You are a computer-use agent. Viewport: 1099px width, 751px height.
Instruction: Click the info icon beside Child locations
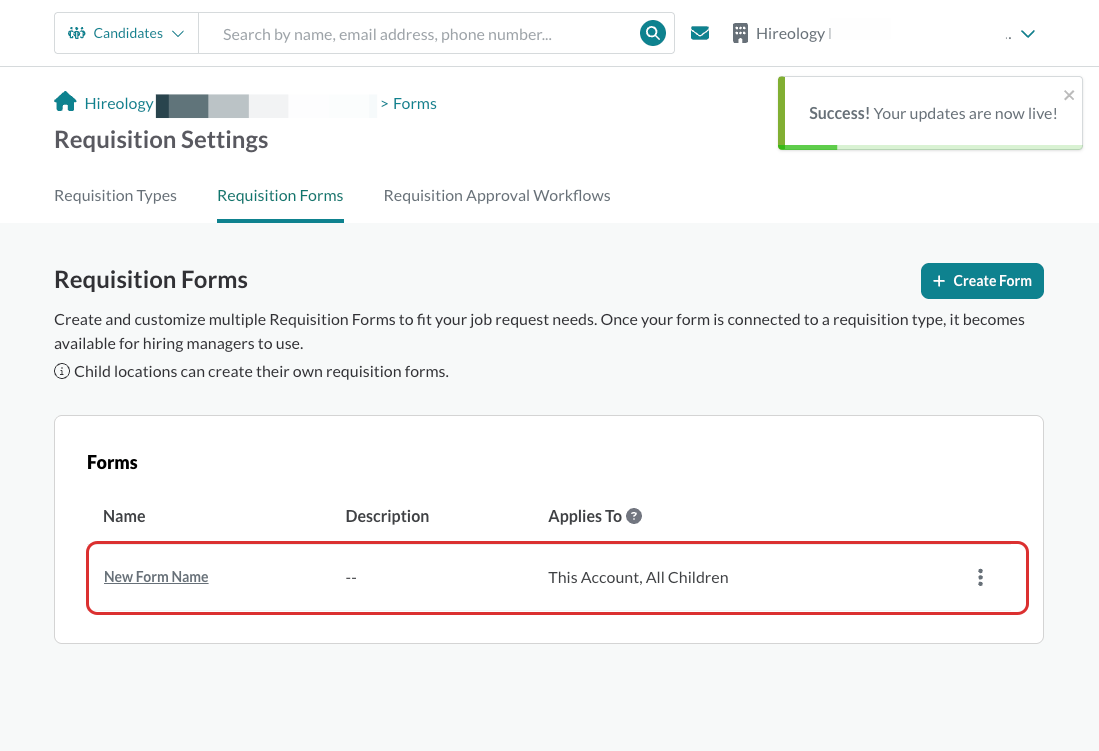62,371
